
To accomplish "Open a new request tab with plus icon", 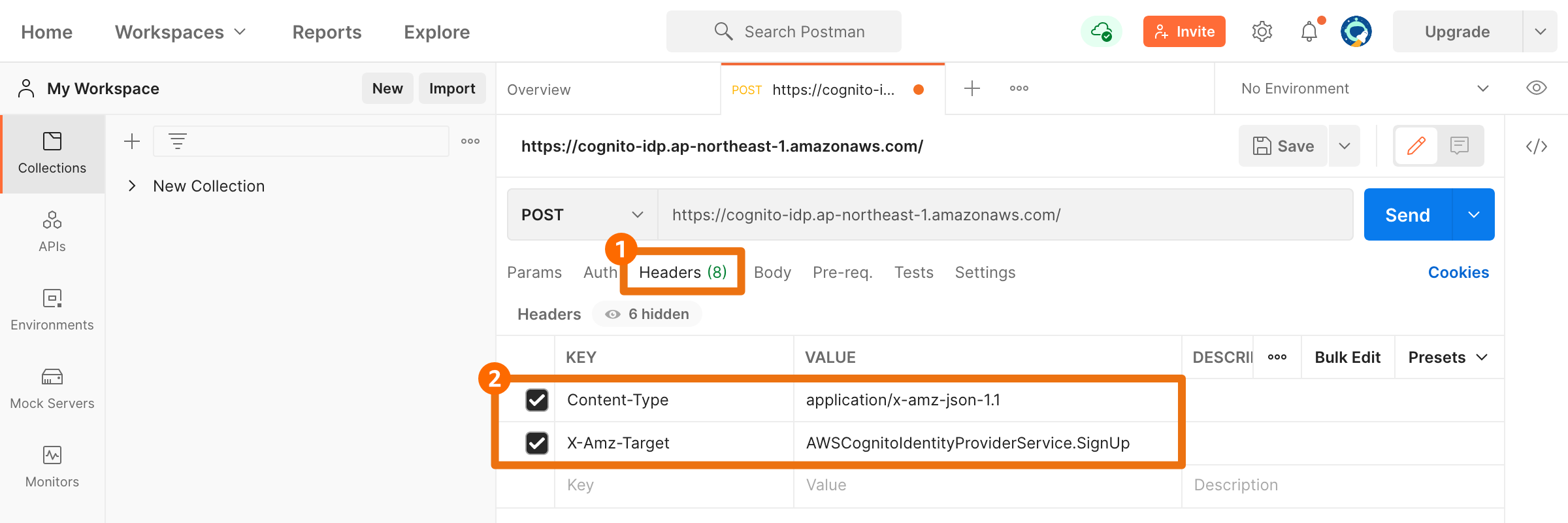I will 972,88.
